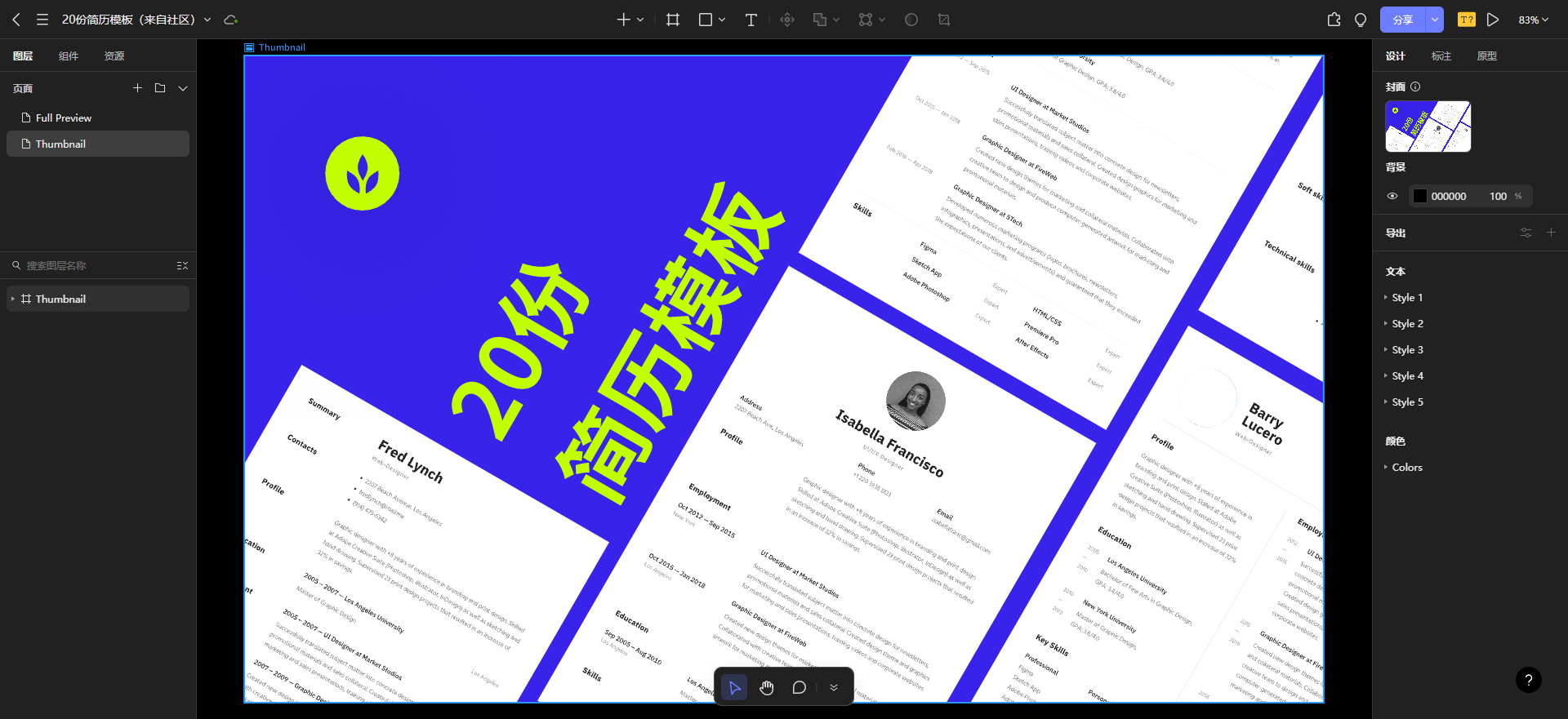Click the file title 20份简历模板
Image resolution: width=1568 pixels, height=719 pixels.
[128, 20]
